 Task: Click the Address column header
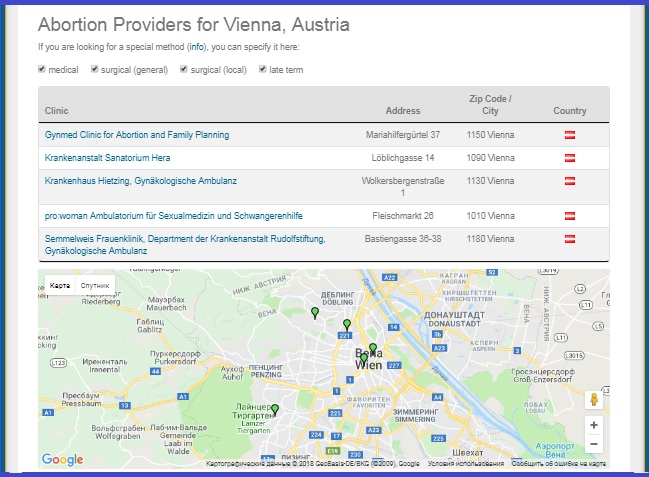pyautogui.click(x=403, y=111)
